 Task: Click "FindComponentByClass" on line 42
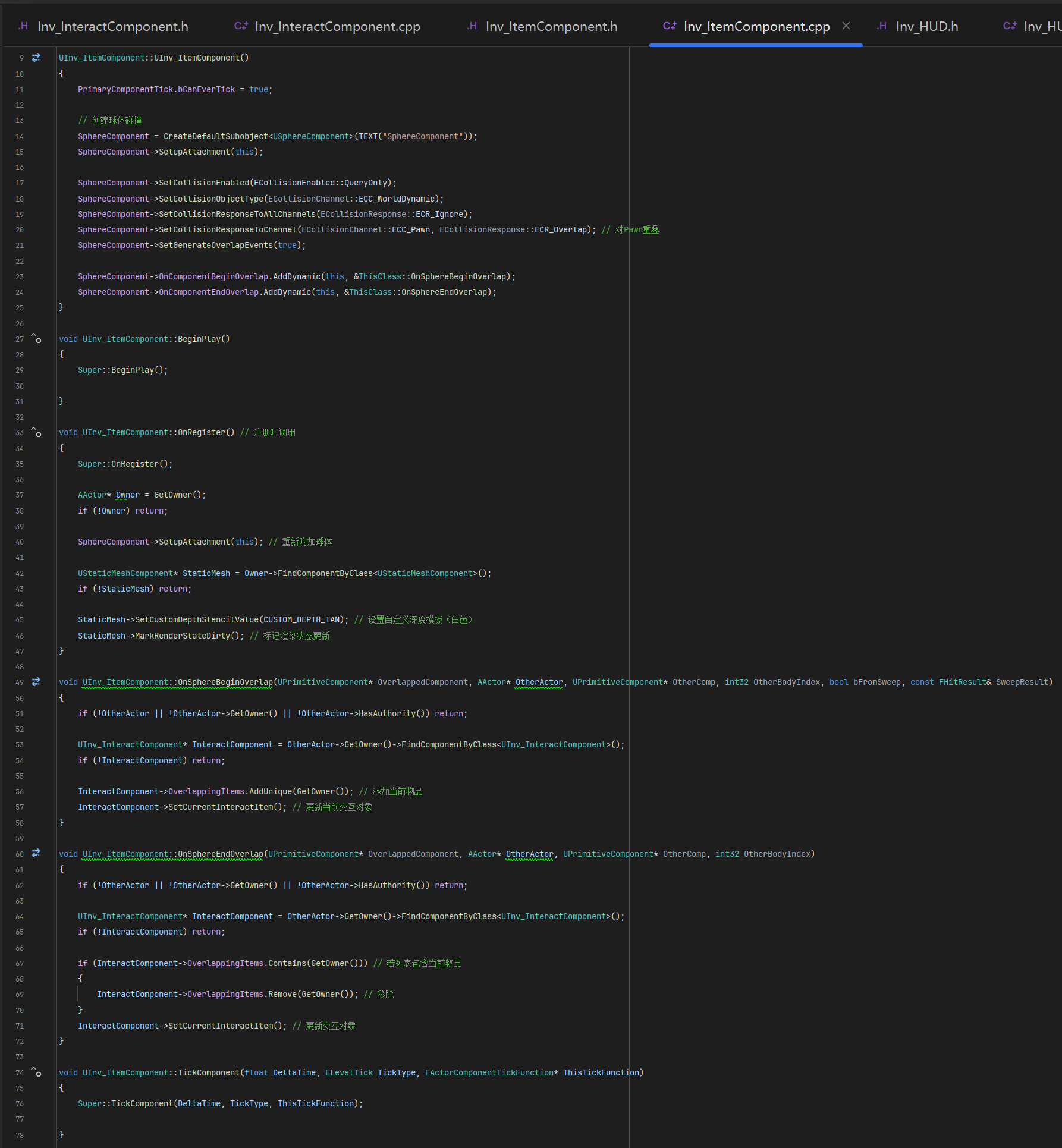[x=325, y=574]
